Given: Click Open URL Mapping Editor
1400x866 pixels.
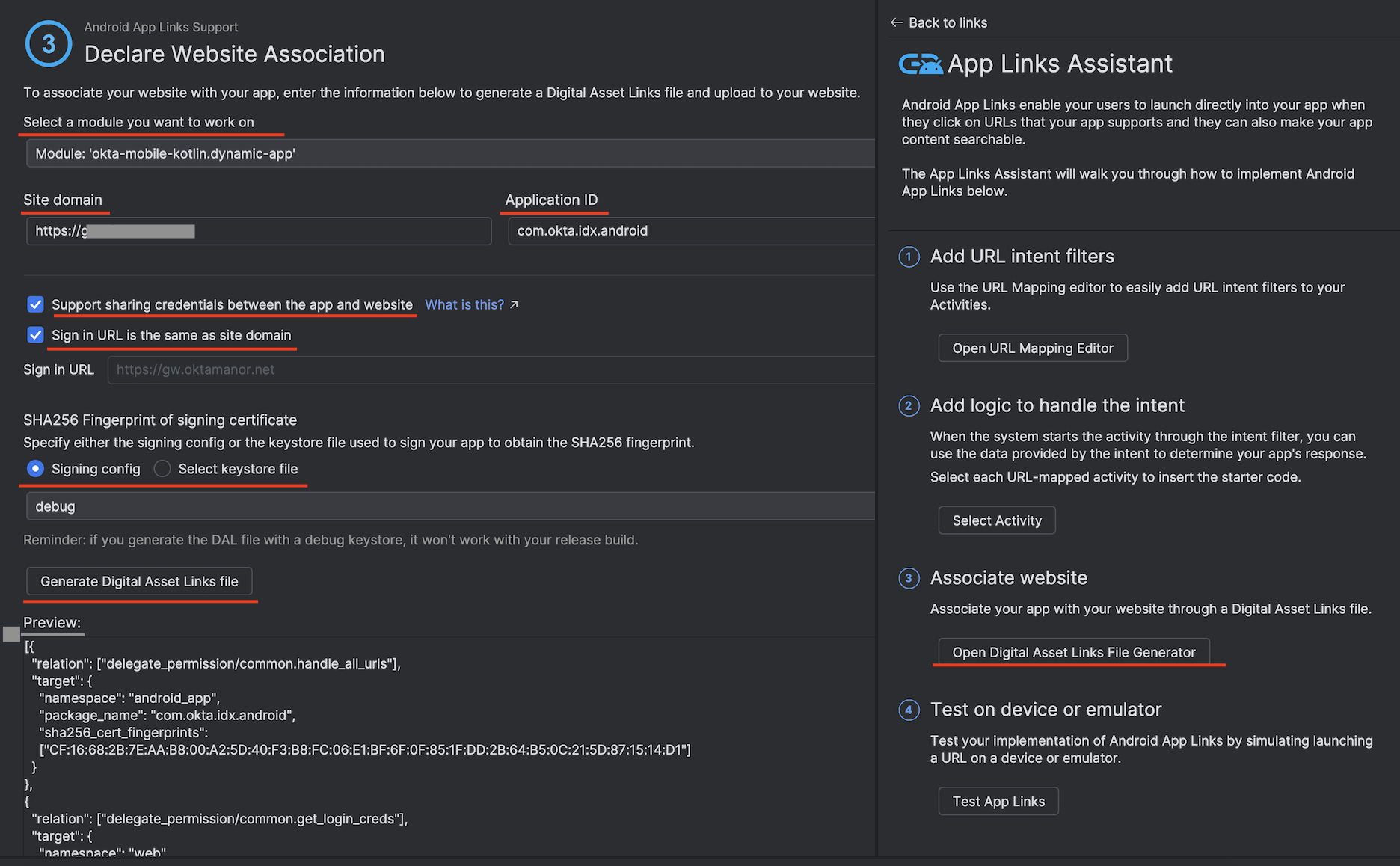Looking at the screenshot, I should pos(1032,348).
